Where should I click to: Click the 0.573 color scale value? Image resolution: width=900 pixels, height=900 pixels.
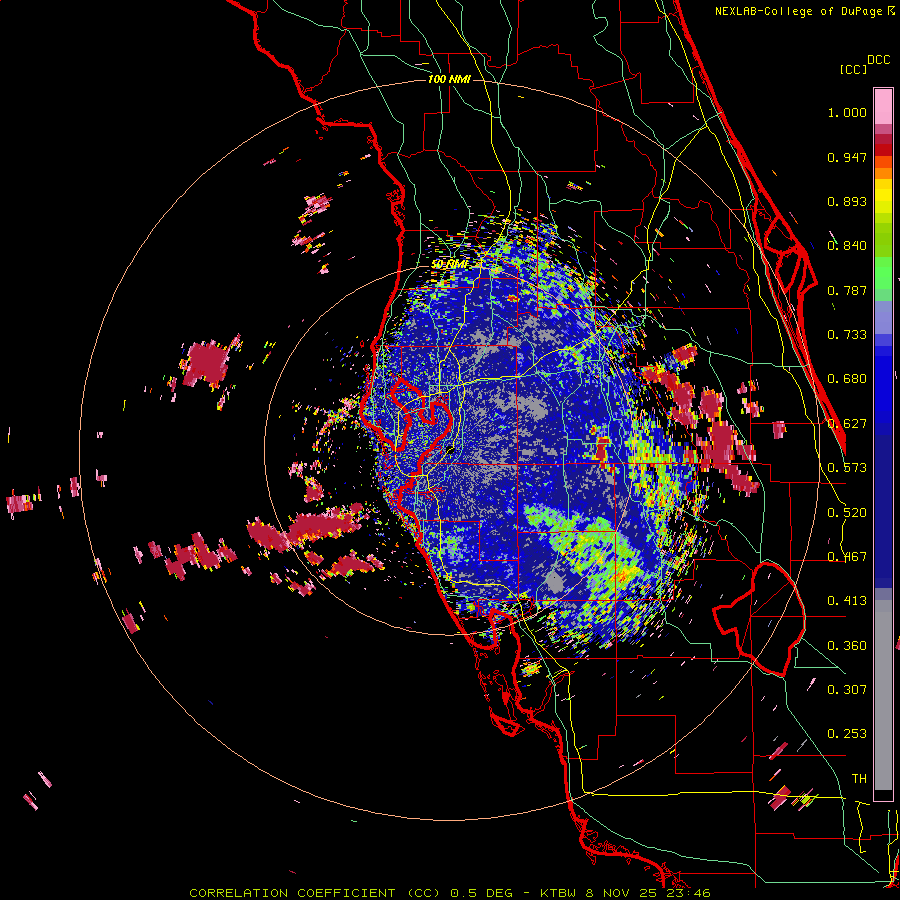click(847, 468)
